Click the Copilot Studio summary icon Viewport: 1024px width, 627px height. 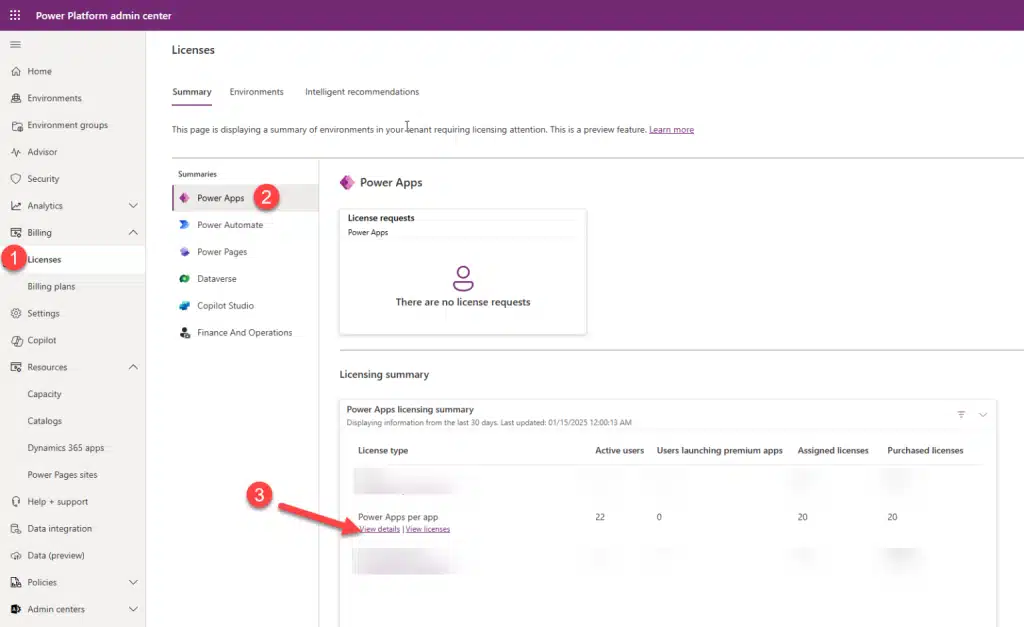tap(185, 306)
